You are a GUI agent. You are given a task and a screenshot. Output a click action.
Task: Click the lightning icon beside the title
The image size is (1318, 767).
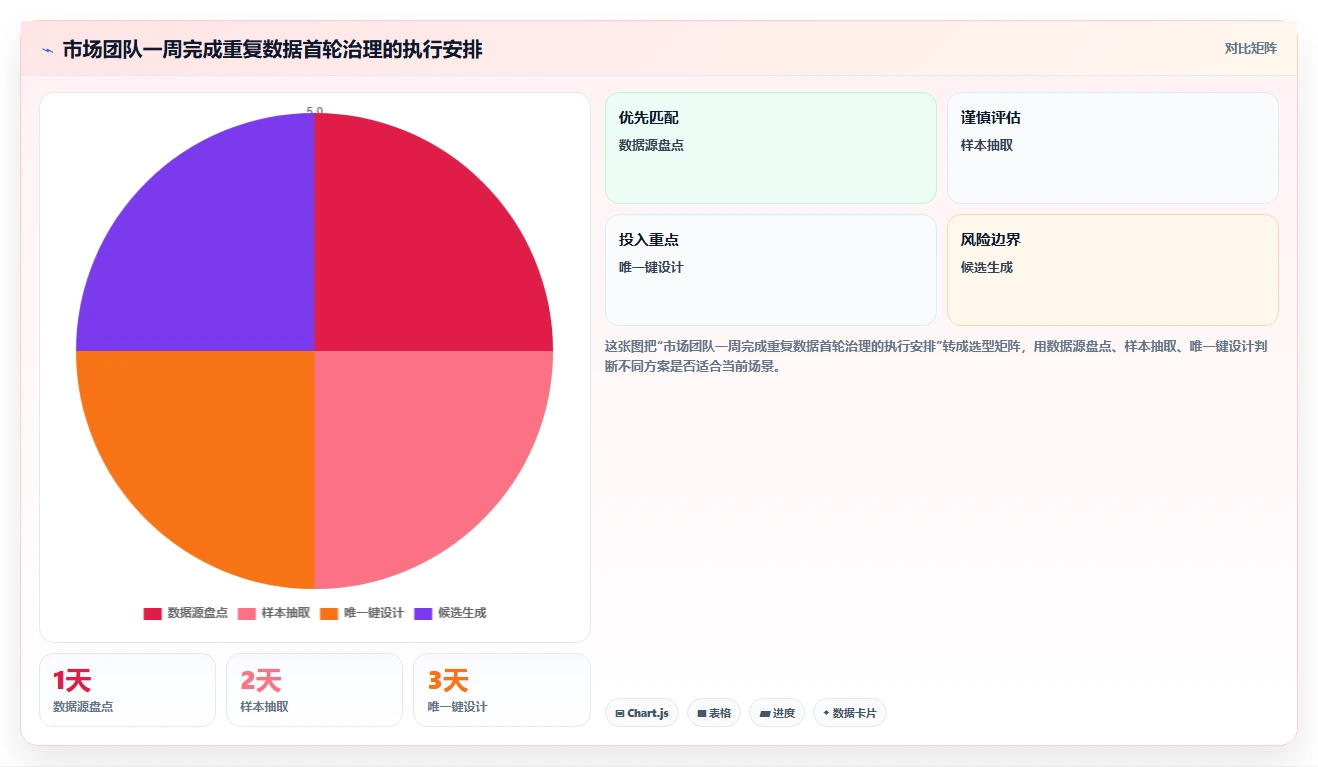[48, 50]
